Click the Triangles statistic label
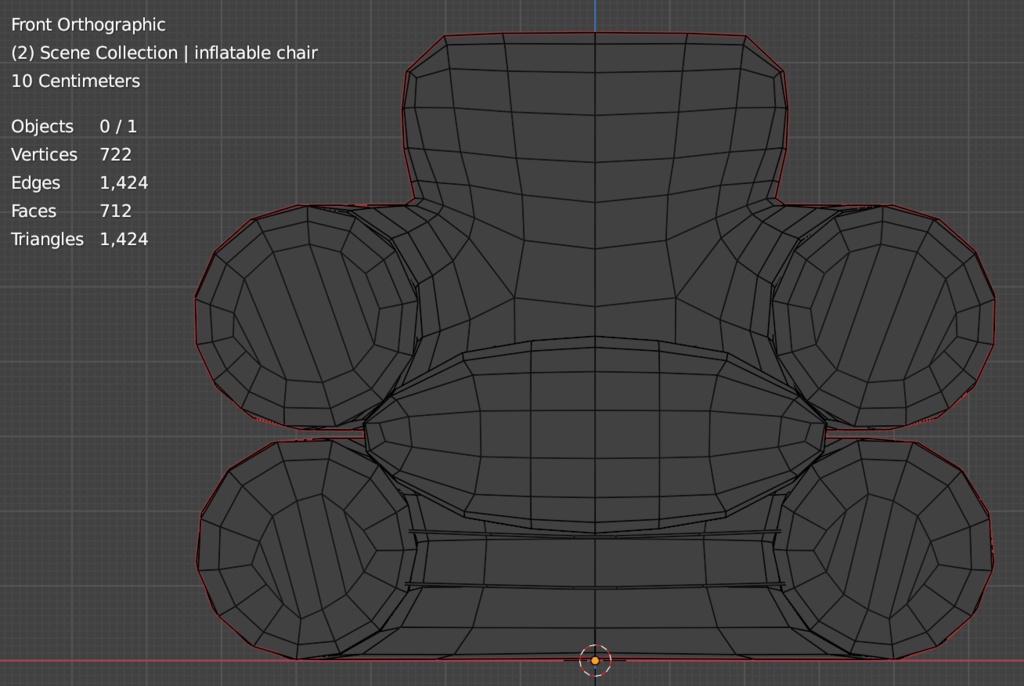This screenshot has height=686, width=1024. click(47, 239)
